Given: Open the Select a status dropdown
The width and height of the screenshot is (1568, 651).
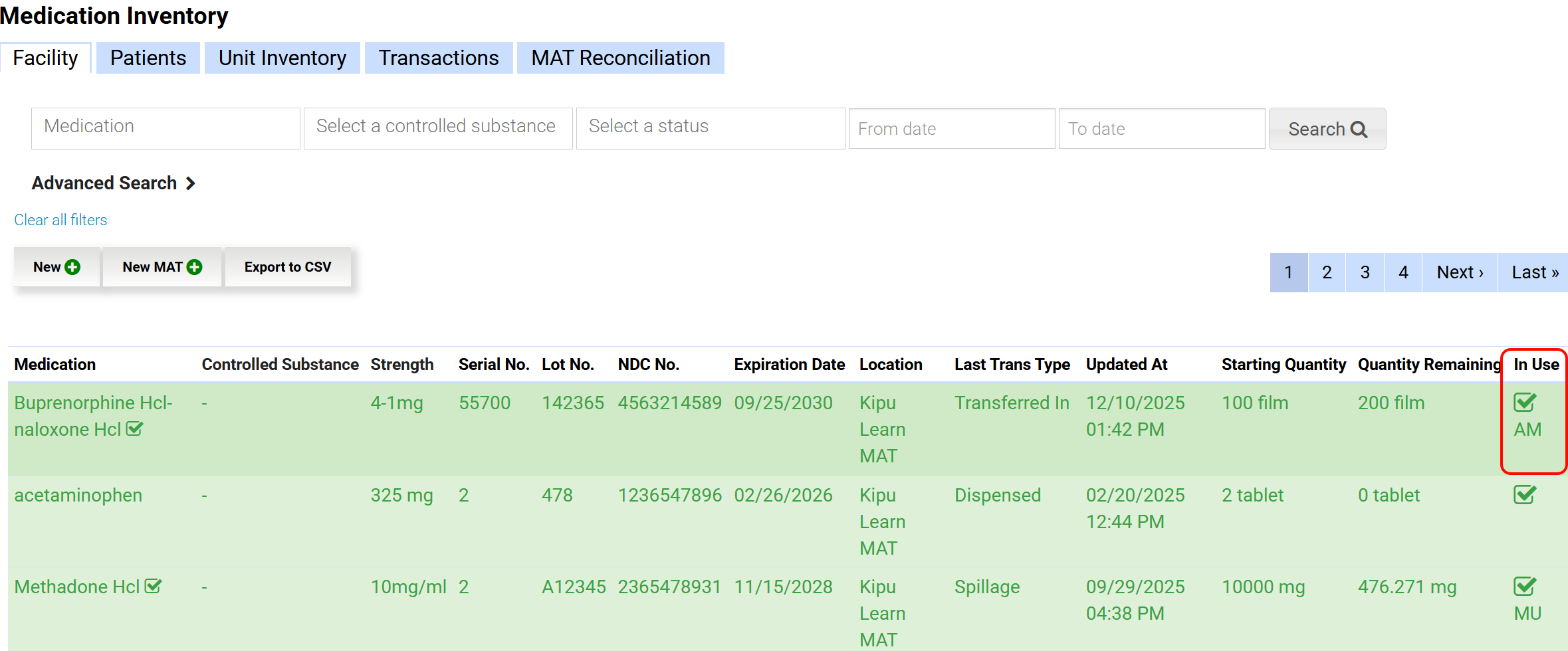Looking at the screenshot, I should (710, 128).
